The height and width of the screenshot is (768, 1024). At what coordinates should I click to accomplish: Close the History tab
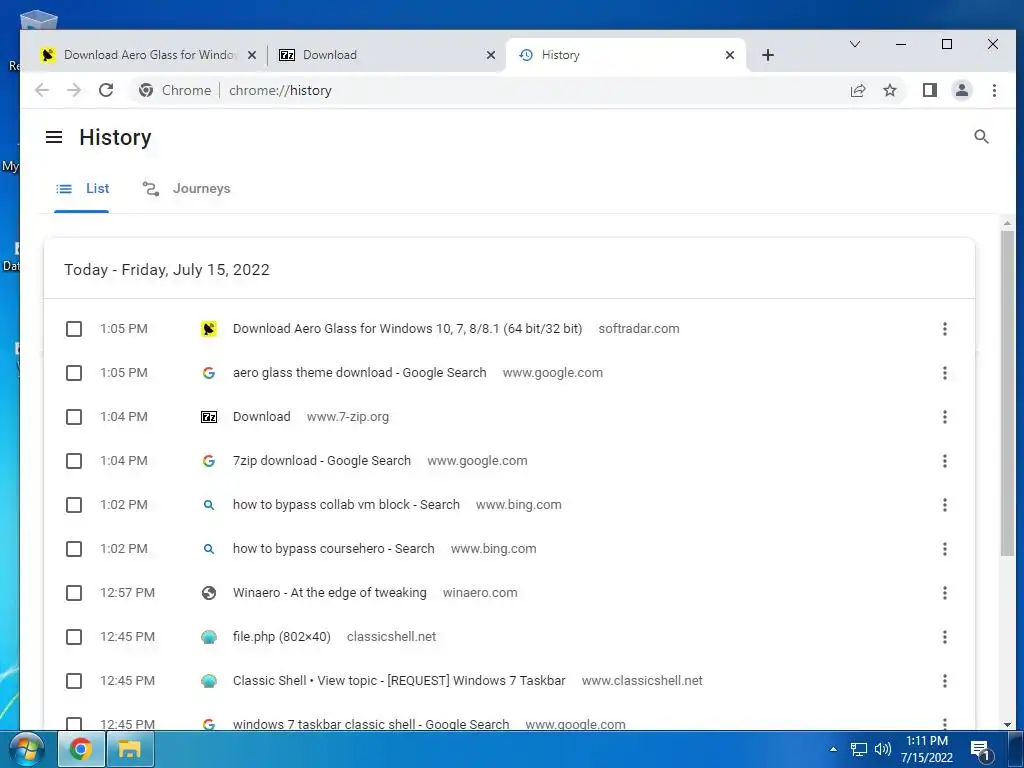(x=730, y=56)
